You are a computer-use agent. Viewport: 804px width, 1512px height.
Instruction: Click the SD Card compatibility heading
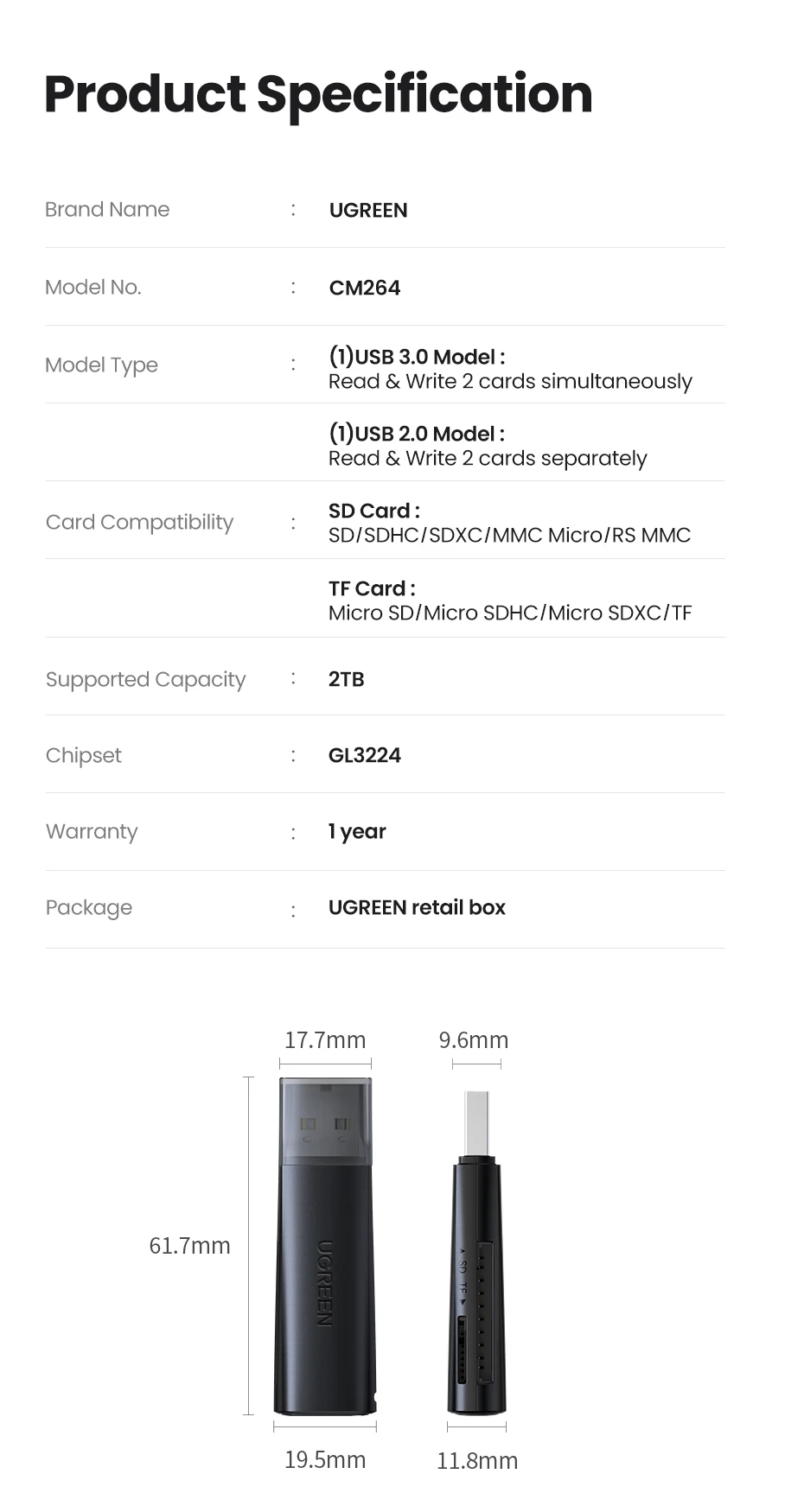click(x=373, y=511)
